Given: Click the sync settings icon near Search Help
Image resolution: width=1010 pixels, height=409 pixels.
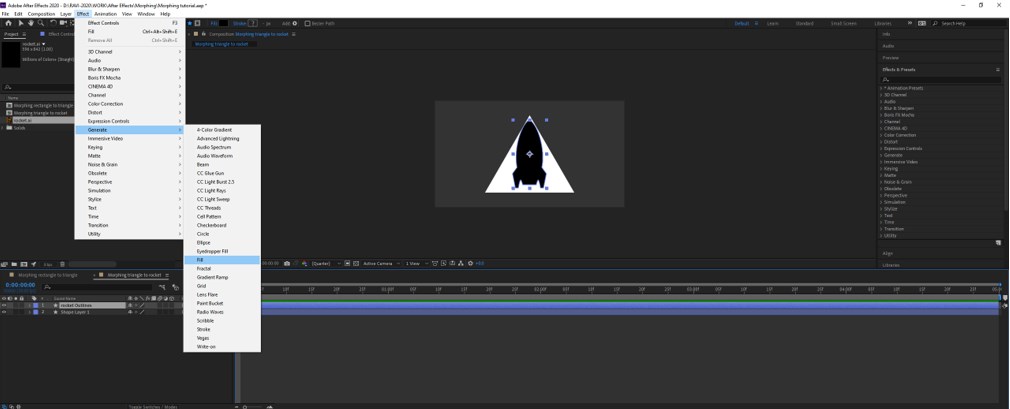Looking at the screenshot, I should (x=922, y=23).
